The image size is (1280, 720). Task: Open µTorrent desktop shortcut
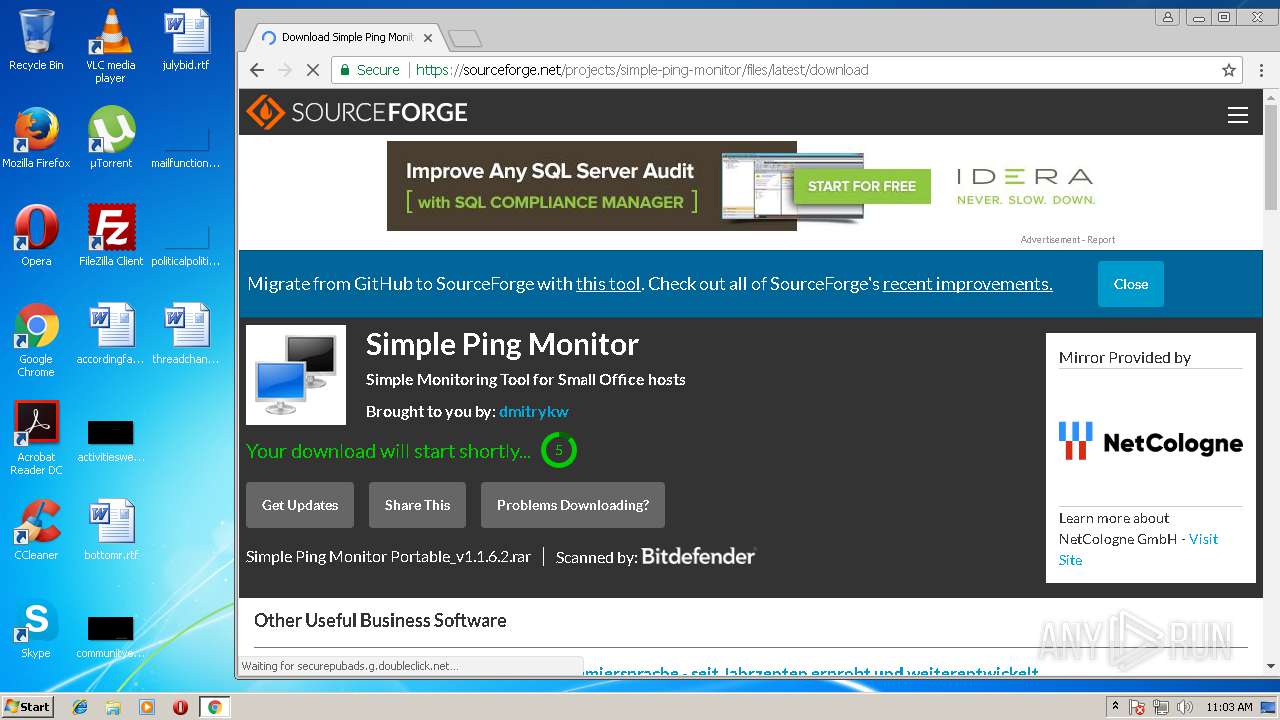point(110,137)
